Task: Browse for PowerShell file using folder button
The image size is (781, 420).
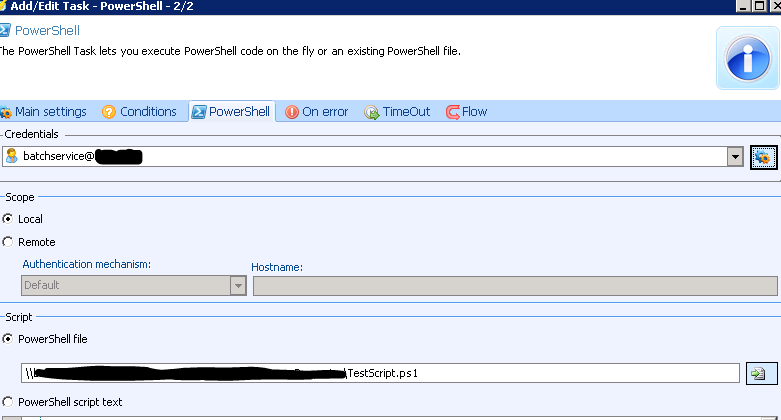Action: coord(761,373)
